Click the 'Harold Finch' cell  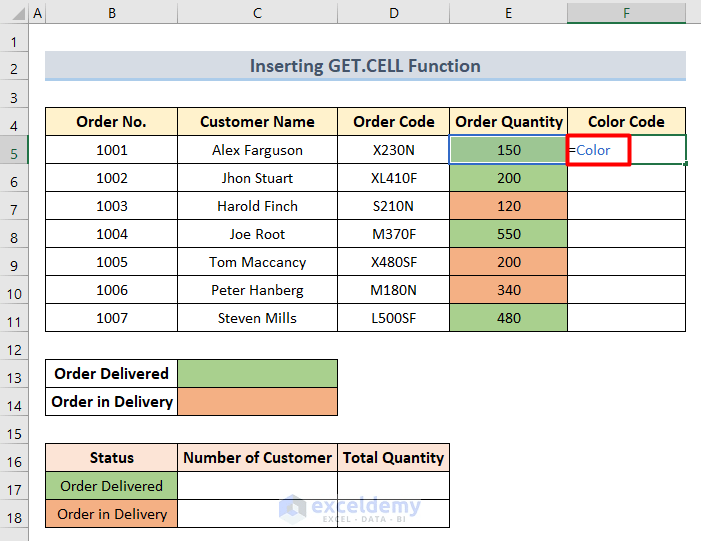click(257, 206)
